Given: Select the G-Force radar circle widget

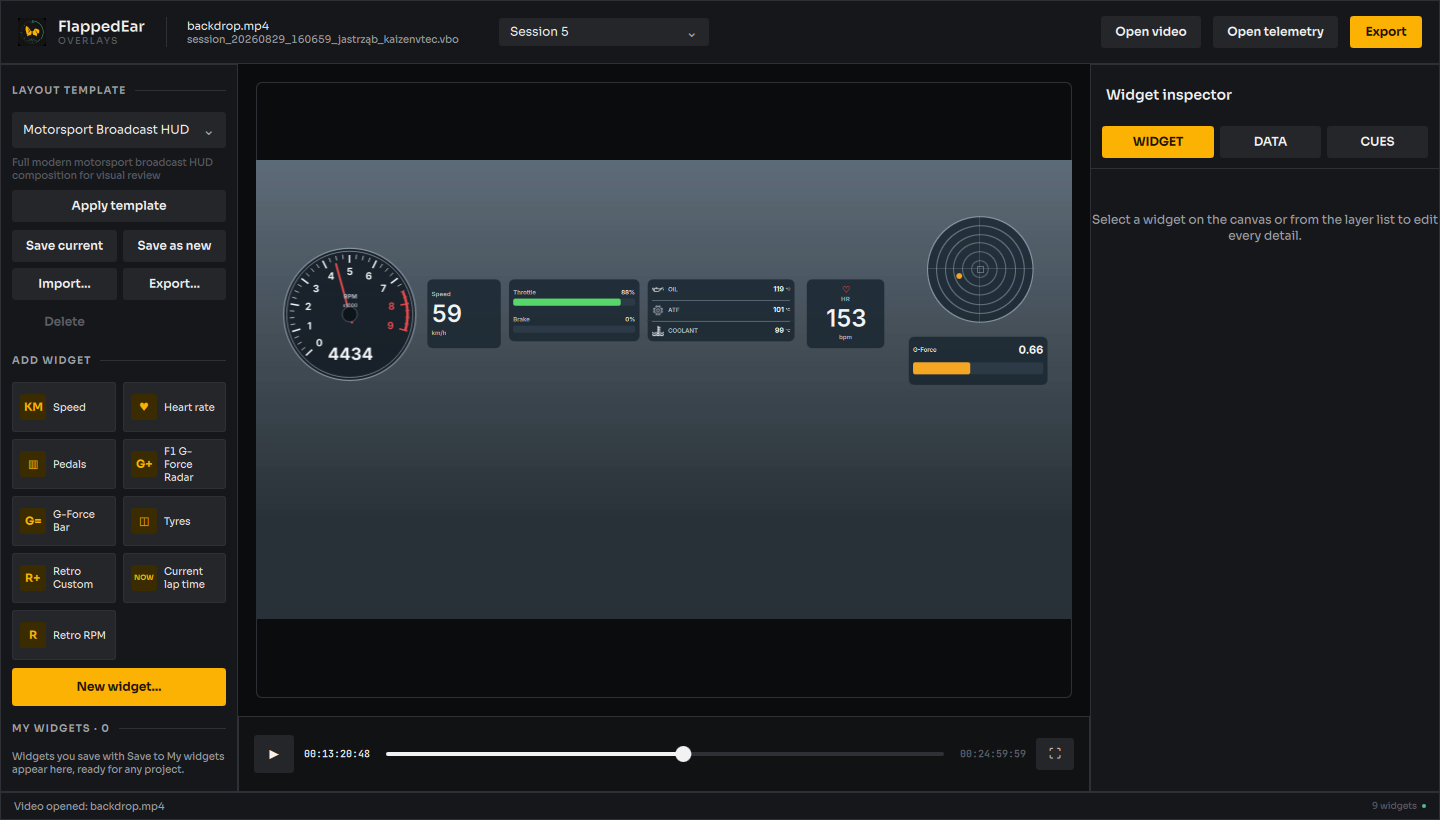Looking at the screenshot, I should coord(980,270).
